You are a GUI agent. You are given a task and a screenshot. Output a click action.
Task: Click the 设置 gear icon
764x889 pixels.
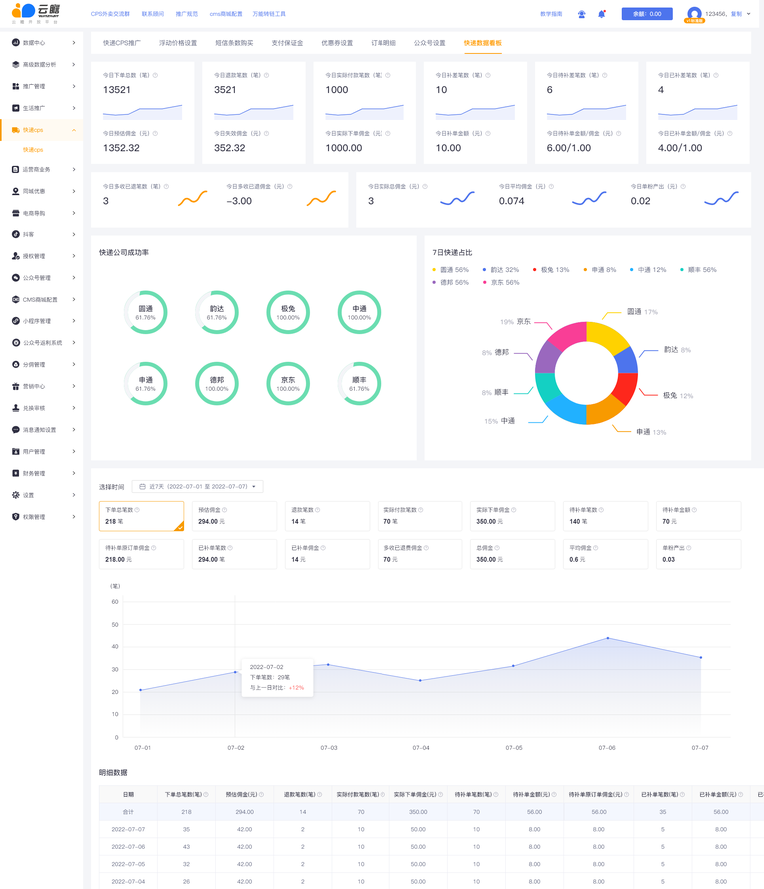tap(16, 495)
